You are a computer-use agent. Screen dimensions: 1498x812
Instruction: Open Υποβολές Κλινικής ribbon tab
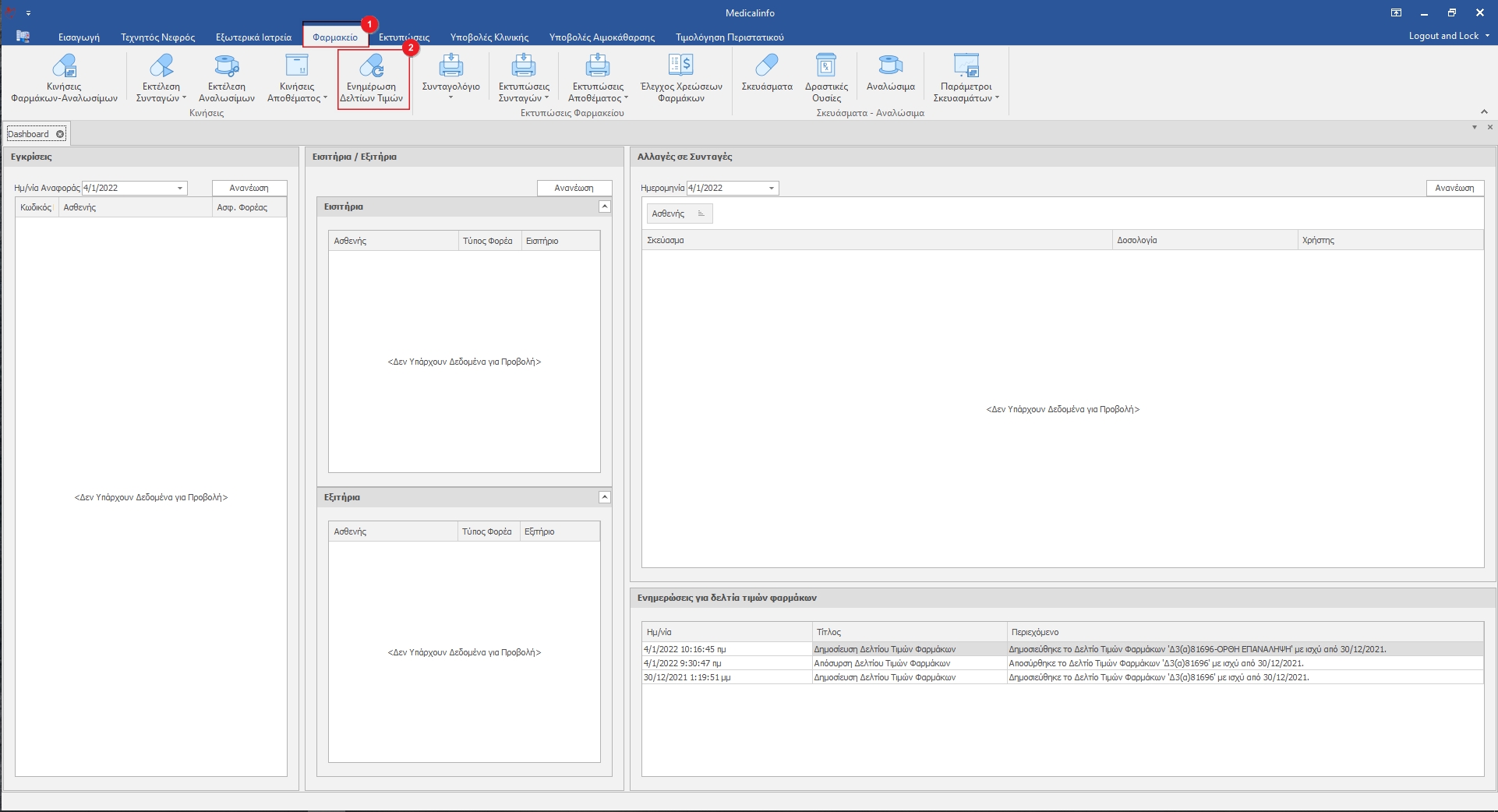coord(489,37)
